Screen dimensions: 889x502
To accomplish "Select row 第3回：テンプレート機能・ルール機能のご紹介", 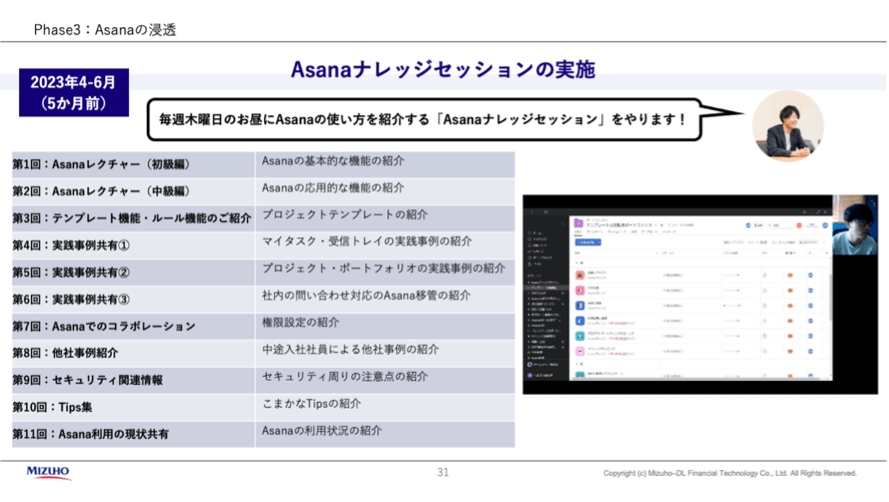I will 263,218.
